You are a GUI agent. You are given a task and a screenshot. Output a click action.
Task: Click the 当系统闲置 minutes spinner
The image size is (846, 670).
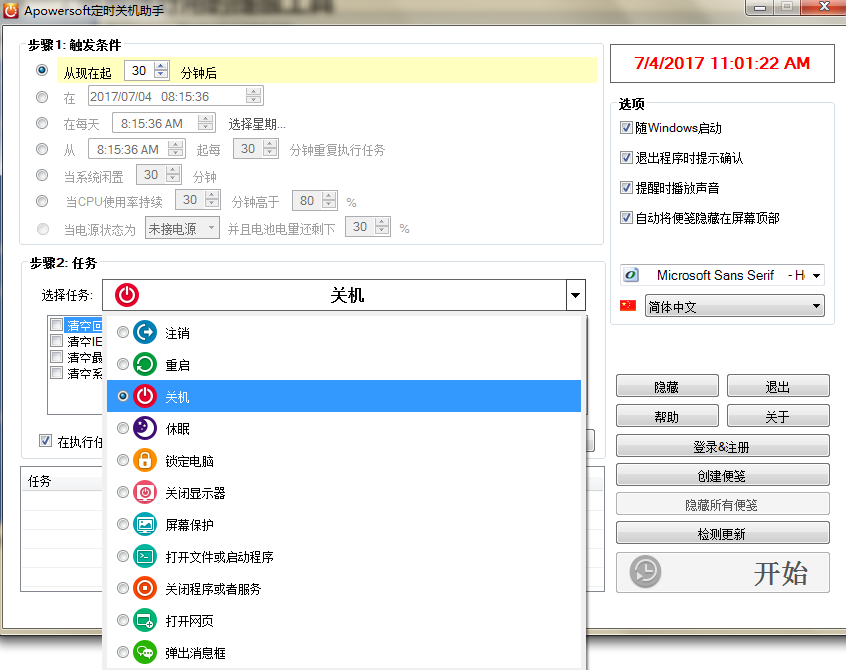tap(172, 174)
